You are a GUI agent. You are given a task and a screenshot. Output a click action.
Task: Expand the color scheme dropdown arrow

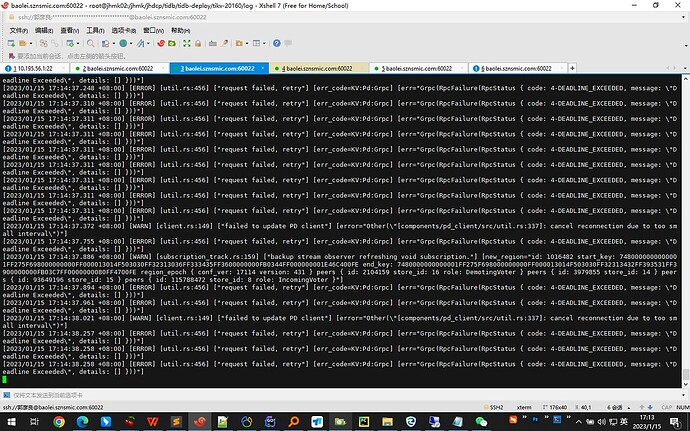pos(114,43)
